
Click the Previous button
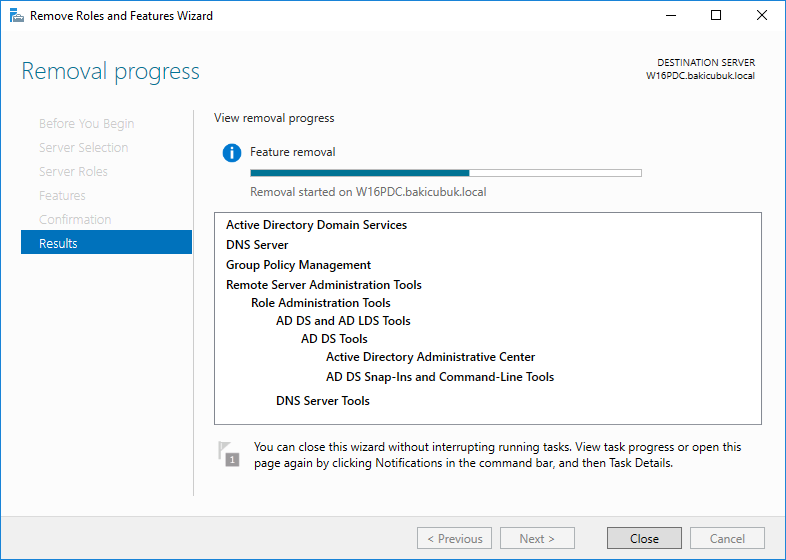tap(454, 538)
